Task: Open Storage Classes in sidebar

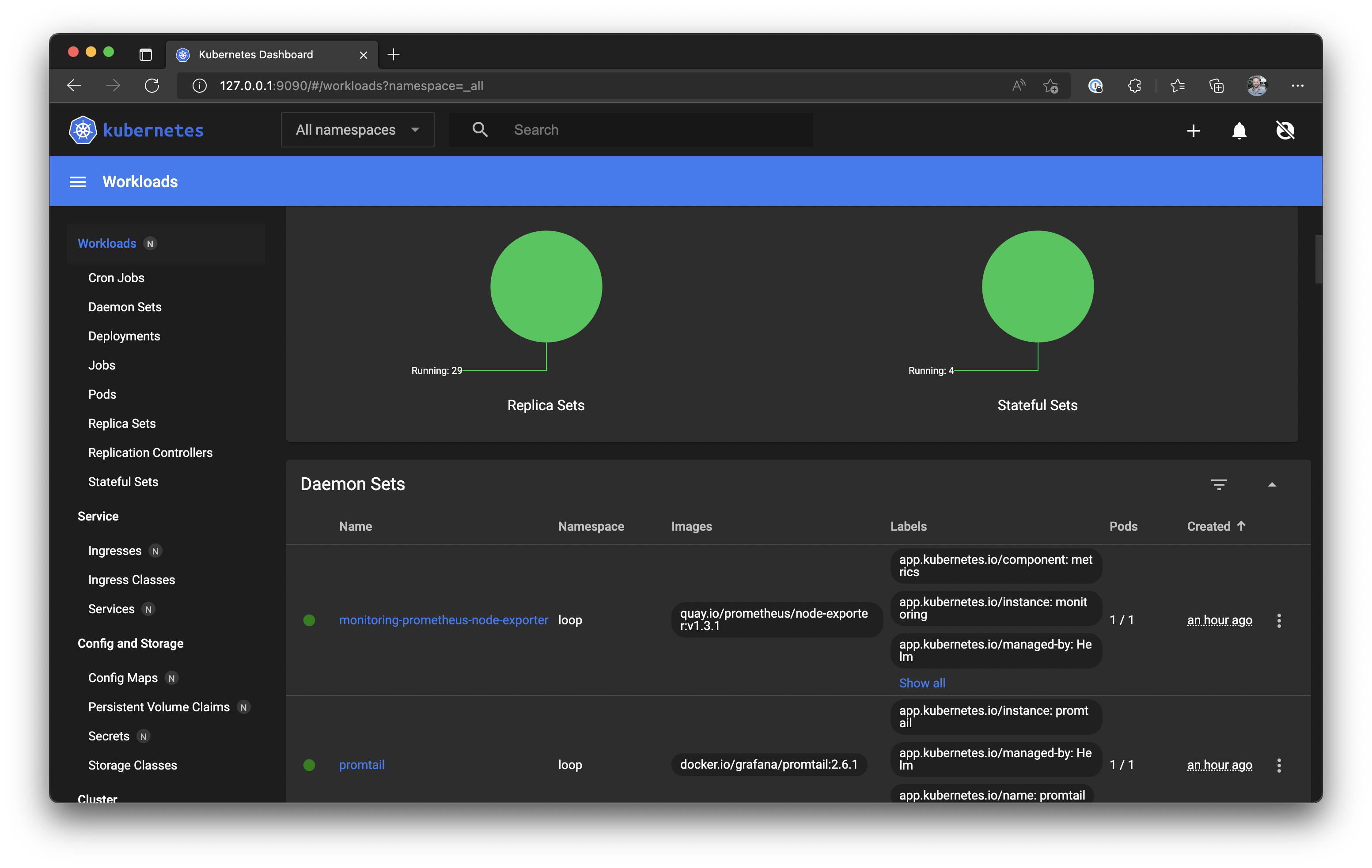Action: tap(133, 765)
